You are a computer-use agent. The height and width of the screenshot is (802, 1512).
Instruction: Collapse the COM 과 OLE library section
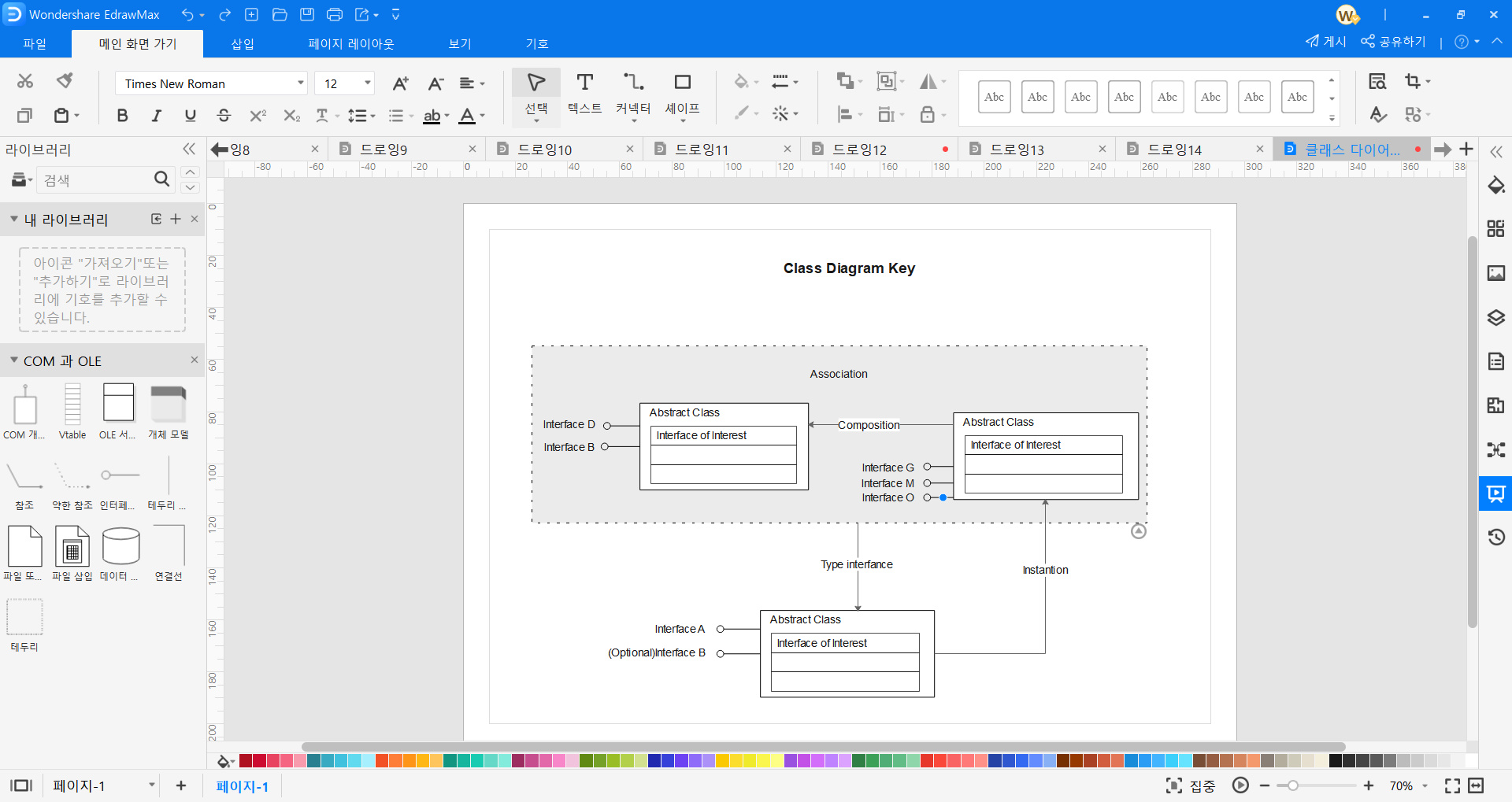14,360
